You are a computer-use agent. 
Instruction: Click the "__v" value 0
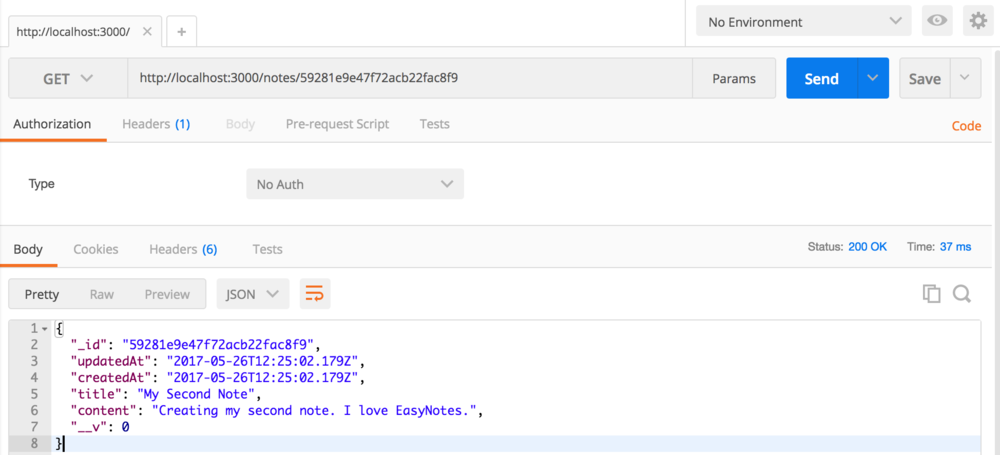click(x=126, y=427)
